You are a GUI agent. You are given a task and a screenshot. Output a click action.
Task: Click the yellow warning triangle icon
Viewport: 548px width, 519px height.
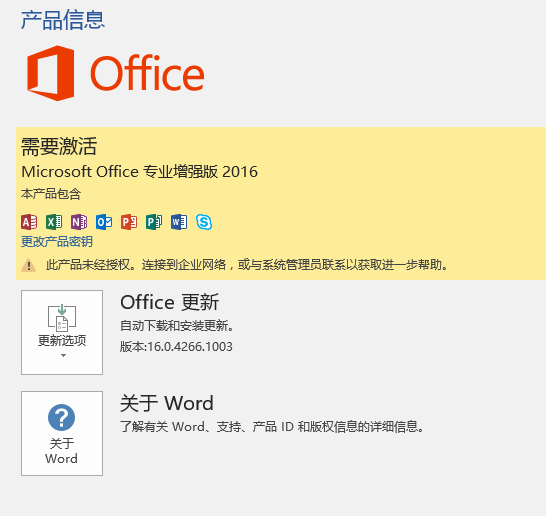point(29,266)
